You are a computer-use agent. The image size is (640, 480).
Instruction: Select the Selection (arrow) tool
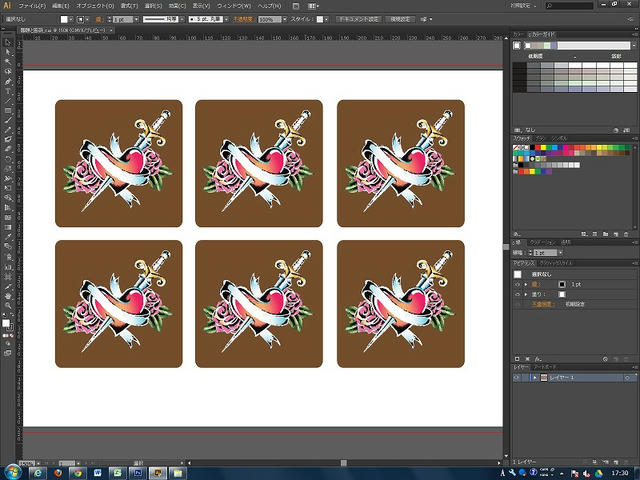coord(8,42)
